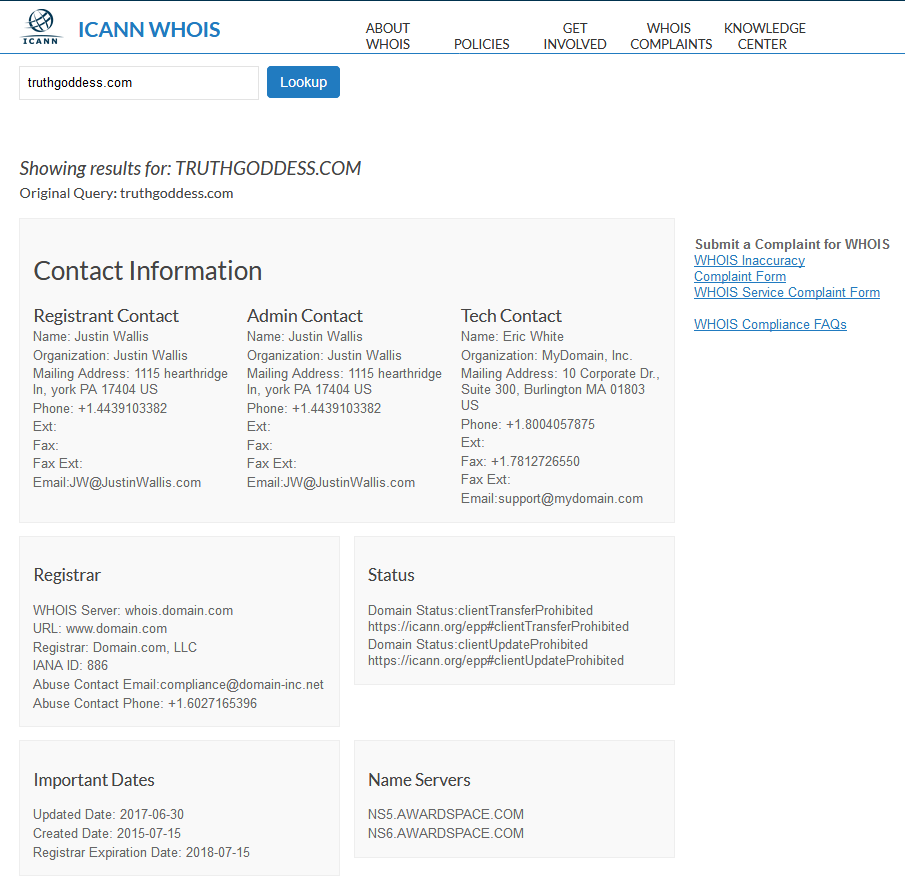This screenshot has width=905, height=888.
Task: Select the Registrant 'Organization: Justin Wallis' line
Action: (110, 355)
